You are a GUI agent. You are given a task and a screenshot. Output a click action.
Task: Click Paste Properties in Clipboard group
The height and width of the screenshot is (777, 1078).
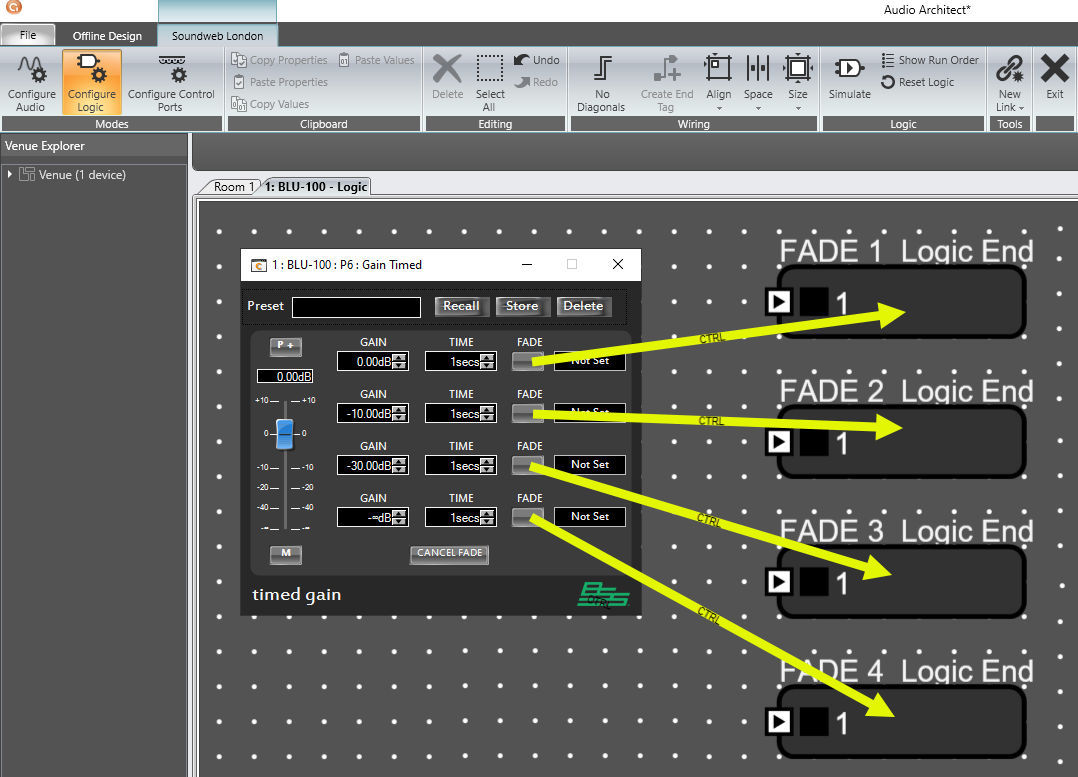coord(281,82)
